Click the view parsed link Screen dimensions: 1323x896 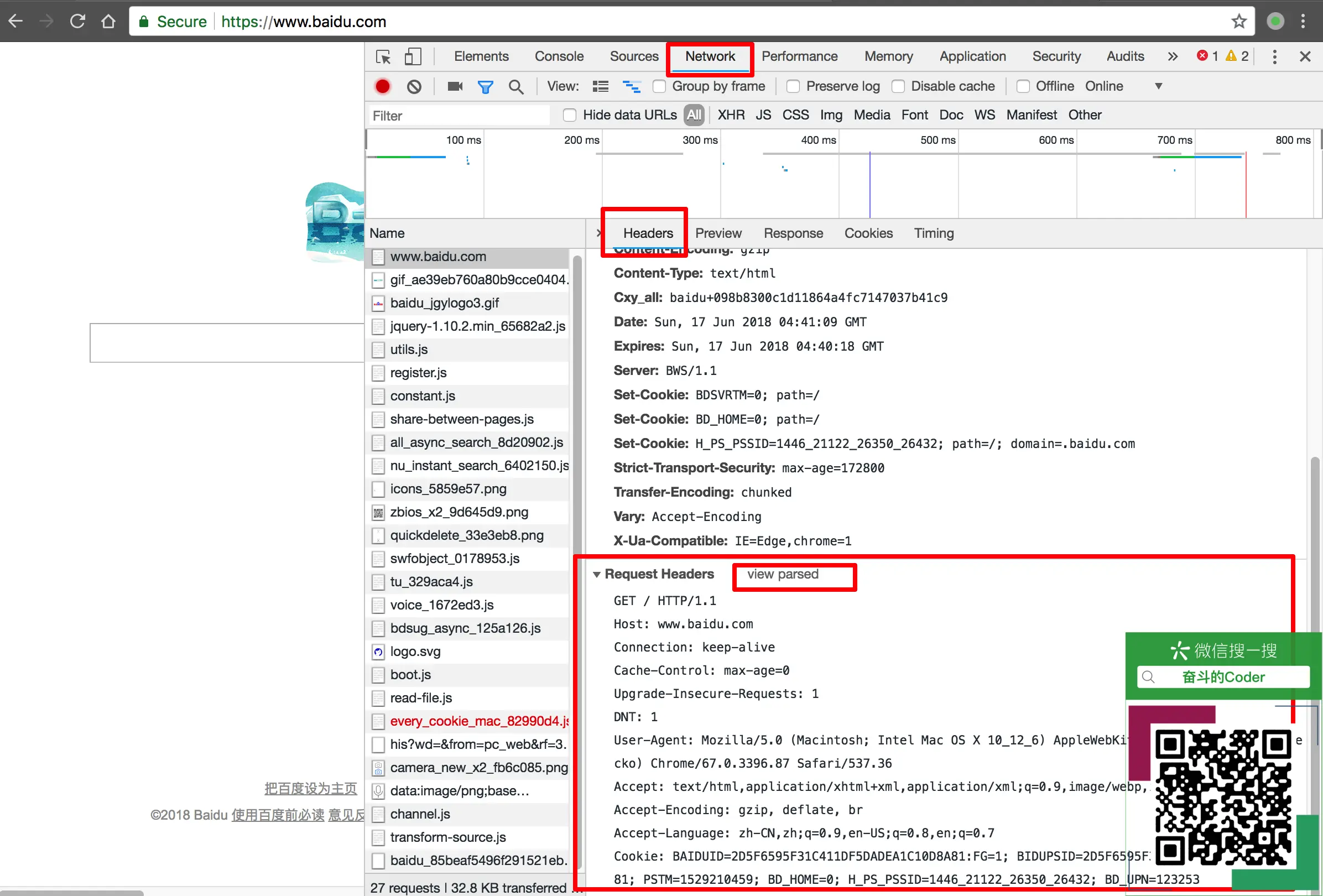pos(782,574)
